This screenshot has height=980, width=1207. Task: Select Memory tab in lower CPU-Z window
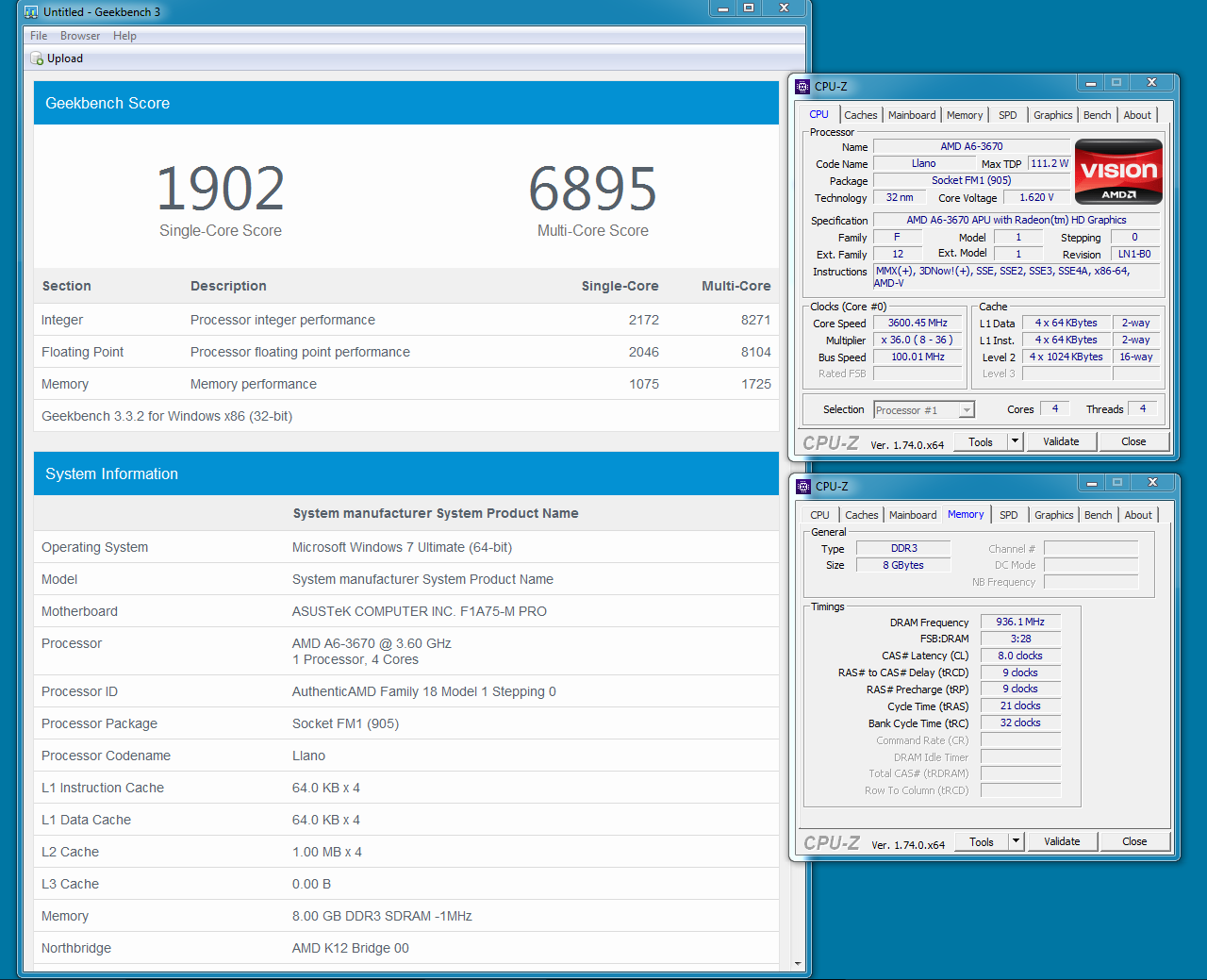coord(966,514)
